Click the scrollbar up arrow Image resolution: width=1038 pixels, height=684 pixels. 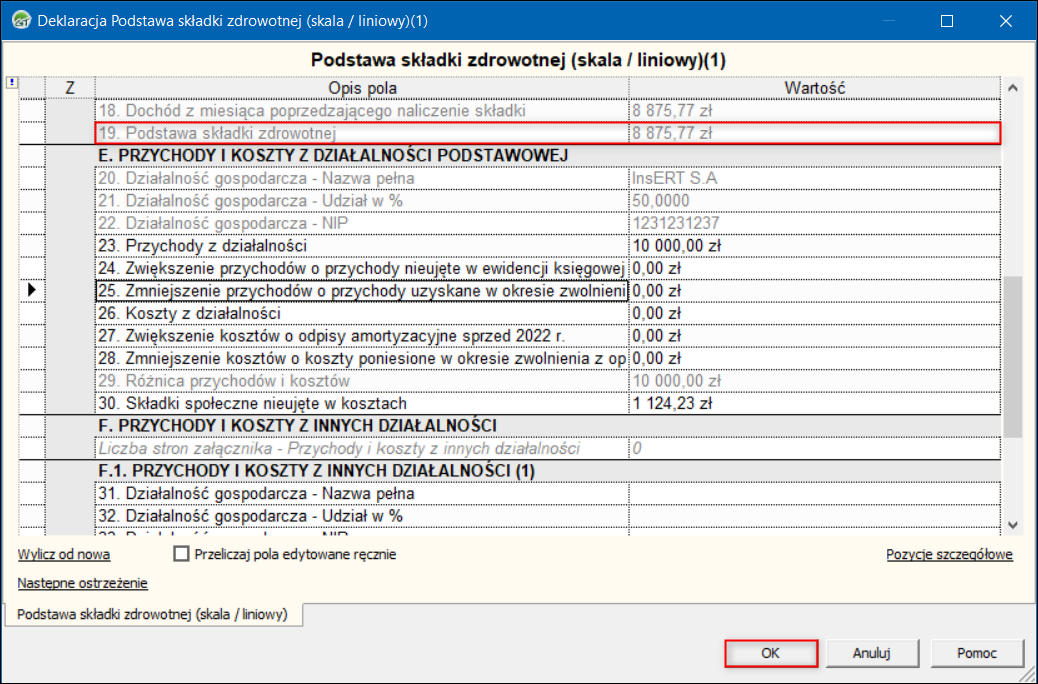[1013, 87]
